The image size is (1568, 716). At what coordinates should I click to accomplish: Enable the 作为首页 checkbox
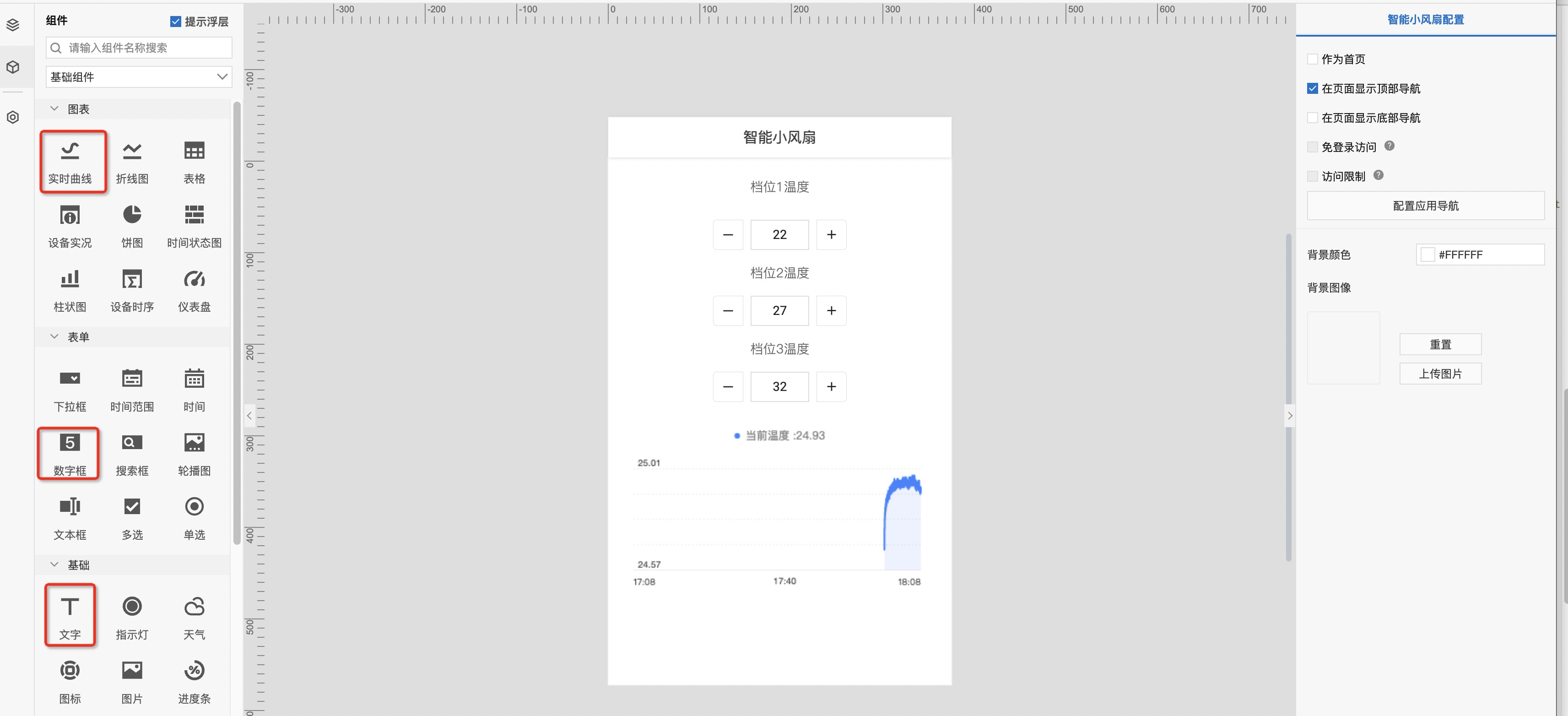pos(1312,59)
